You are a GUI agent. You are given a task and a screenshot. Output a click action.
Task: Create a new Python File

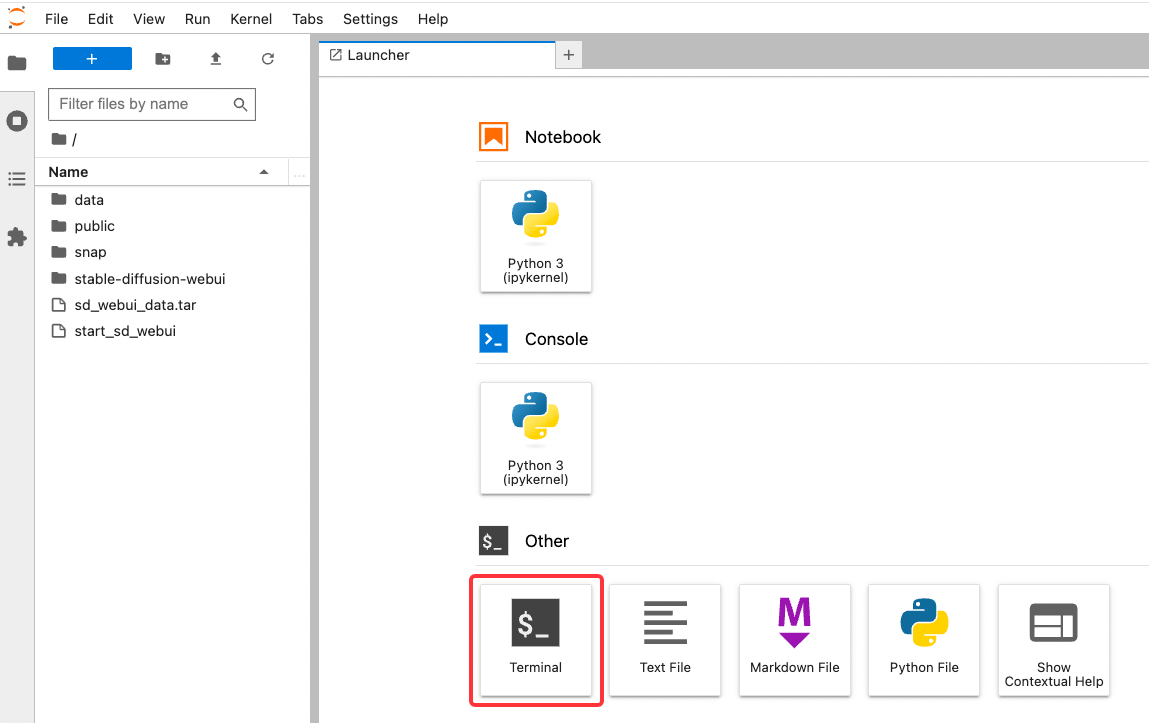coord(924,640)
